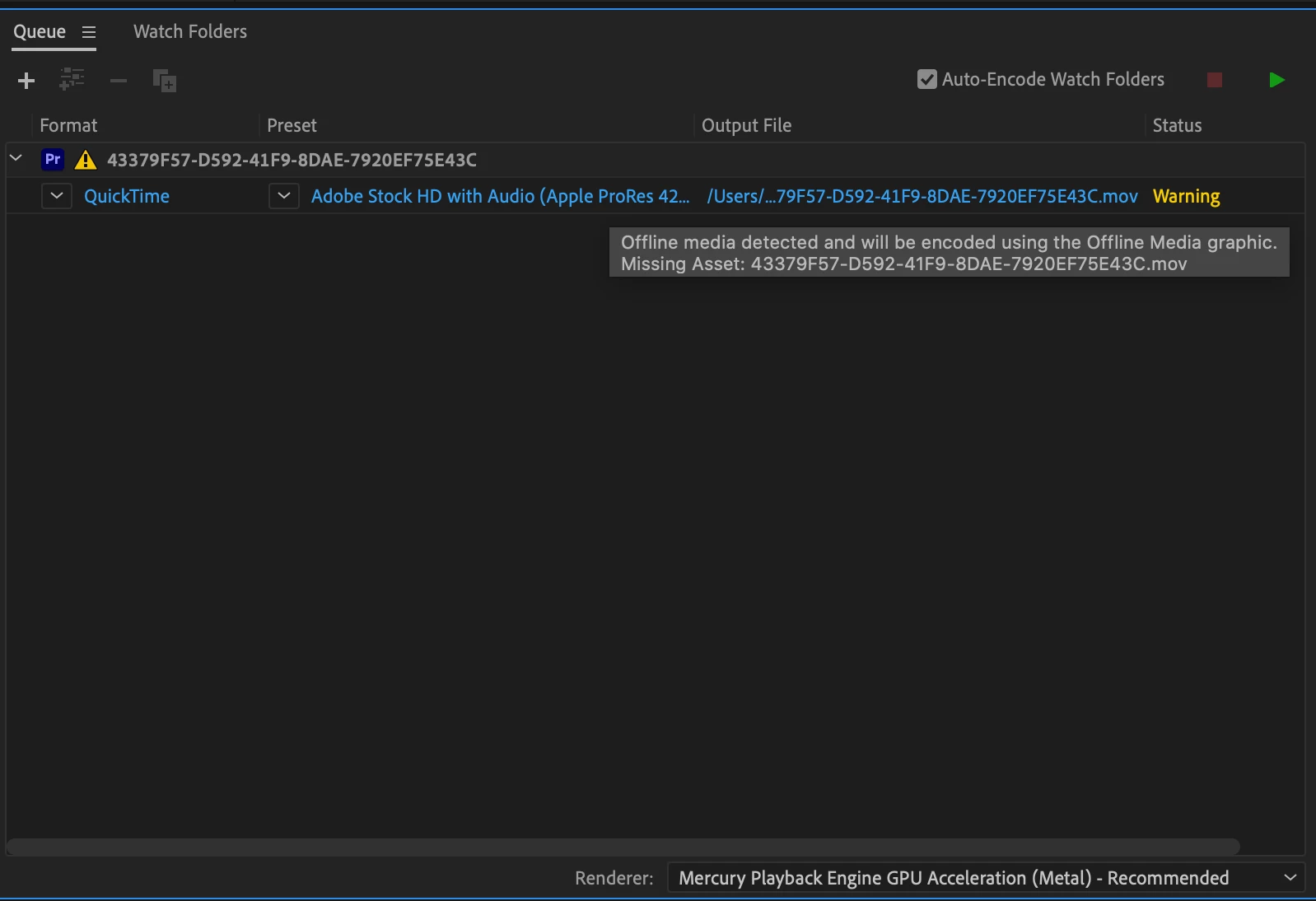Select source row 43379F57-D592-41F9-8DAE-7920EF75E43C
1316x901 pixels.
click(656, 160)
